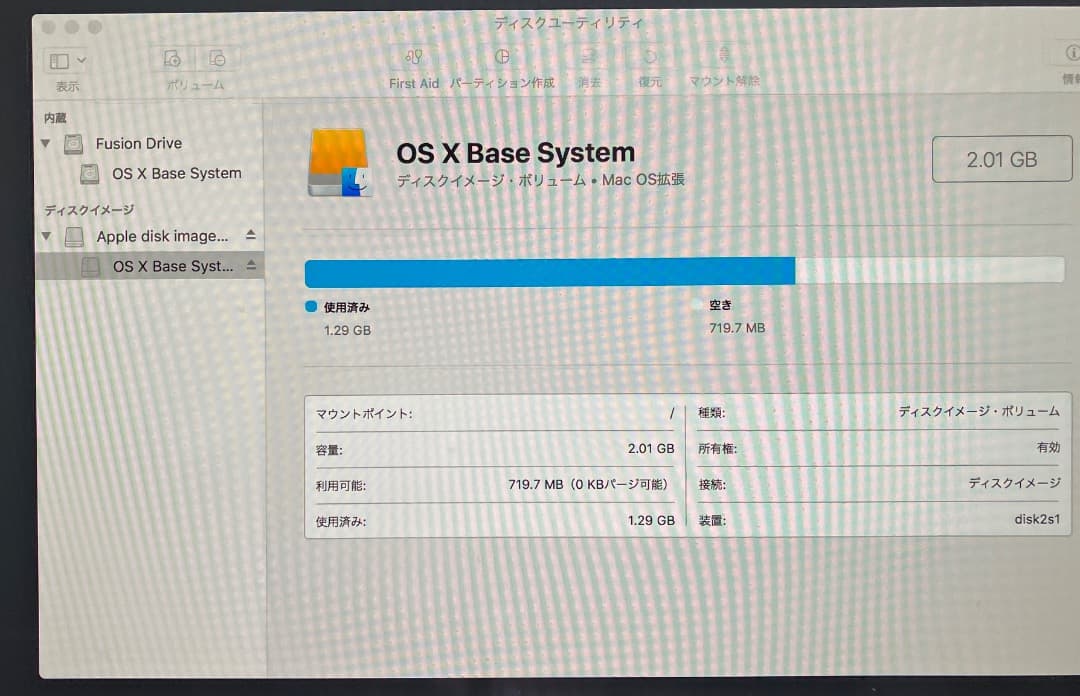The image size is (1080, 696).
Task: Collapse the Fusion Drive disclosure triangle
Action: point(44,143)
